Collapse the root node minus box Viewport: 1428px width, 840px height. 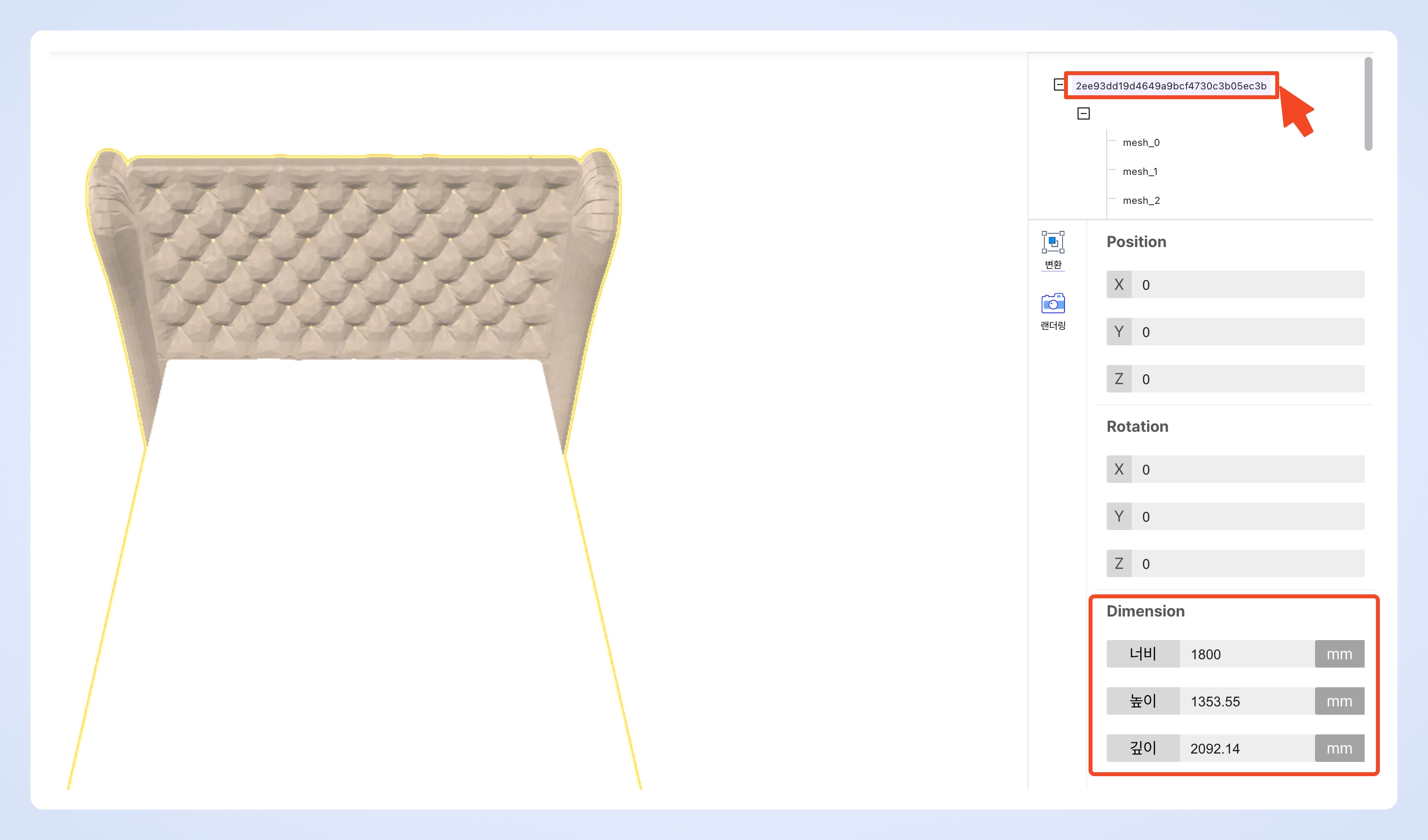1059,85
